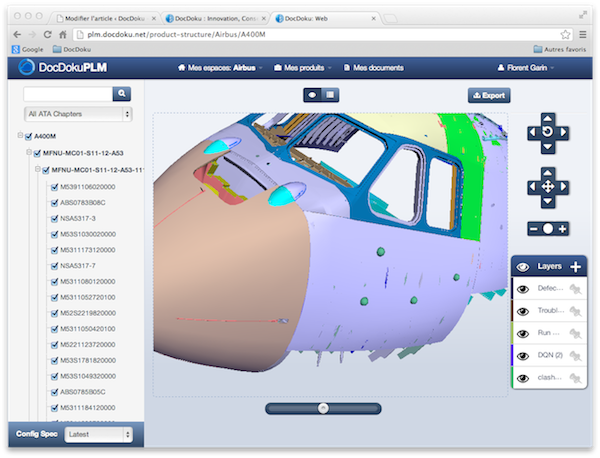This screenshot has height=458, width=600.
Task: Hide the DQN (2) layer
Action: 522,355
